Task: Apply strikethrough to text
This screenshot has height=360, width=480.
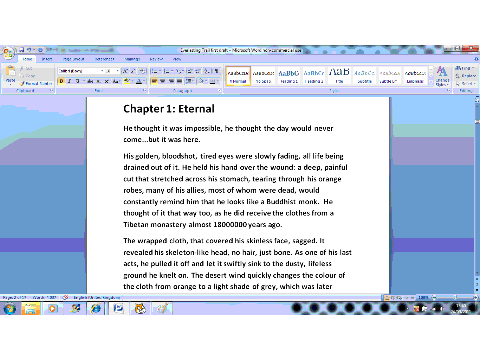Action: [x=90, y=81]
